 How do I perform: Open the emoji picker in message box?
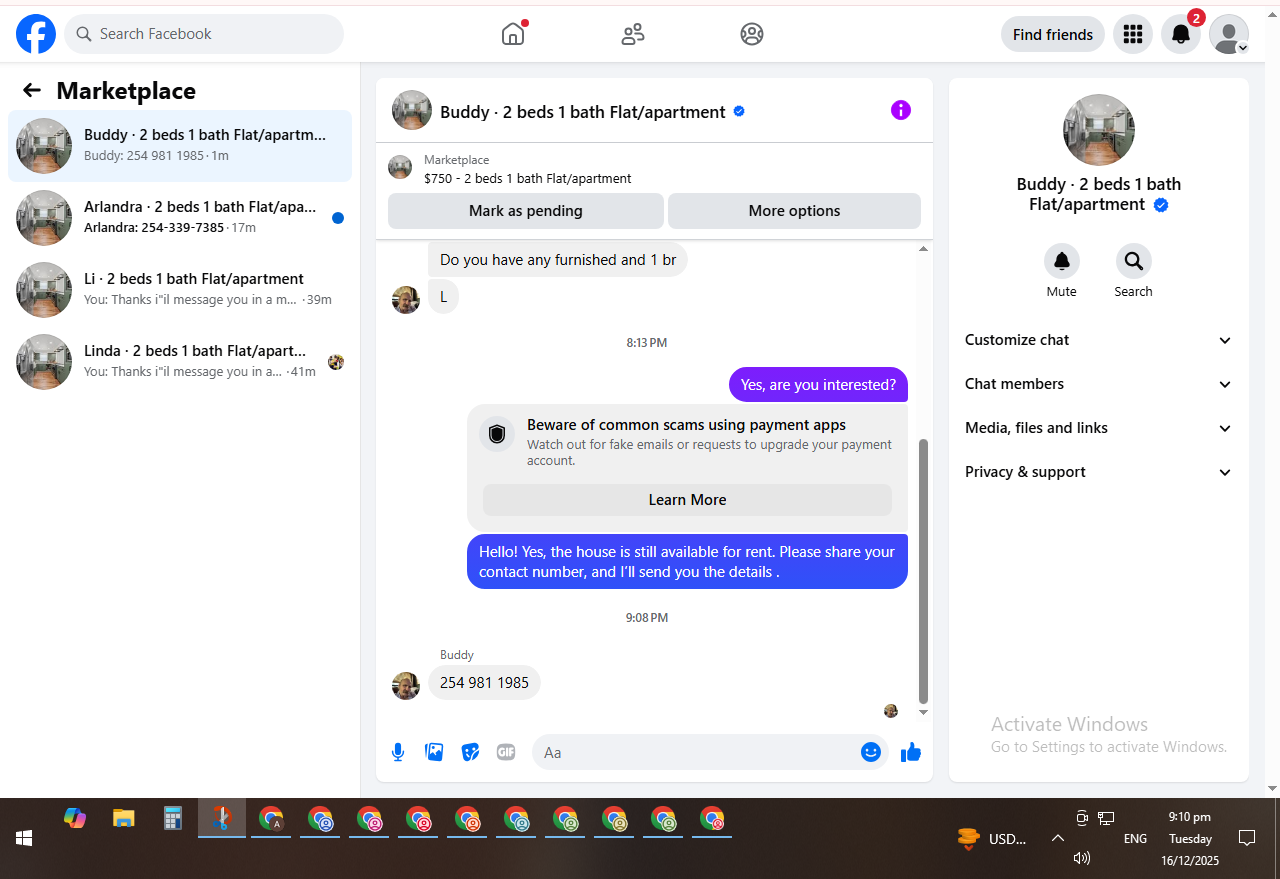tap(871, 752)
